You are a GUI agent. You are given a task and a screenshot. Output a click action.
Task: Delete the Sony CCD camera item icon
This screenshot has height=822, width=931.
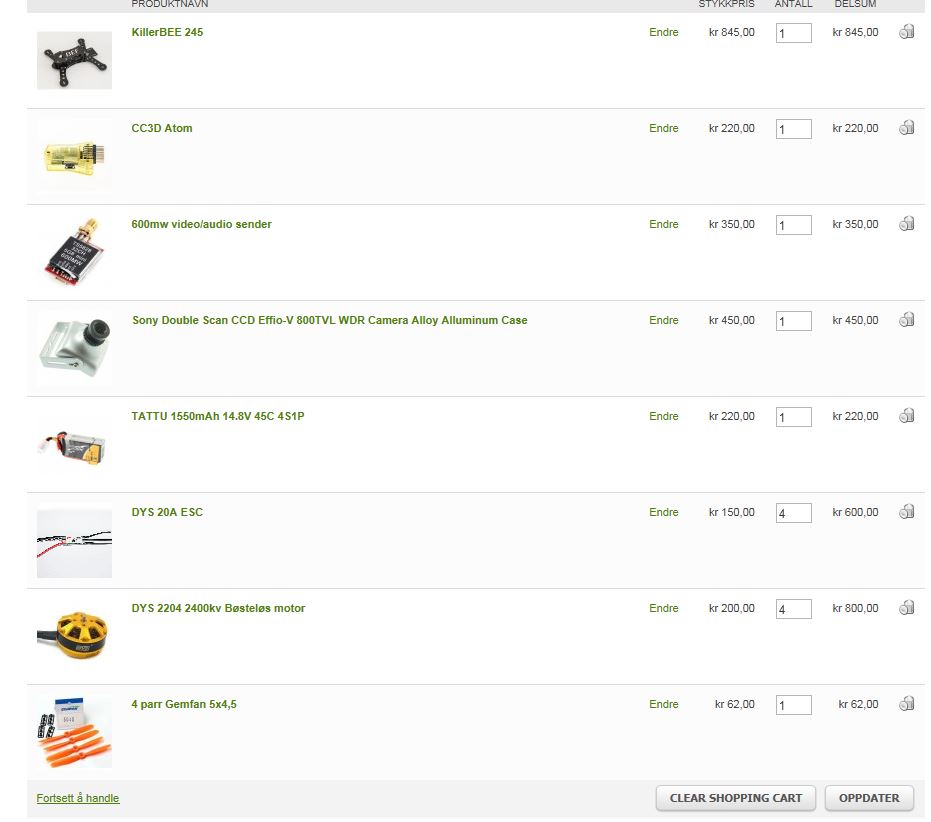click(906, 320)
